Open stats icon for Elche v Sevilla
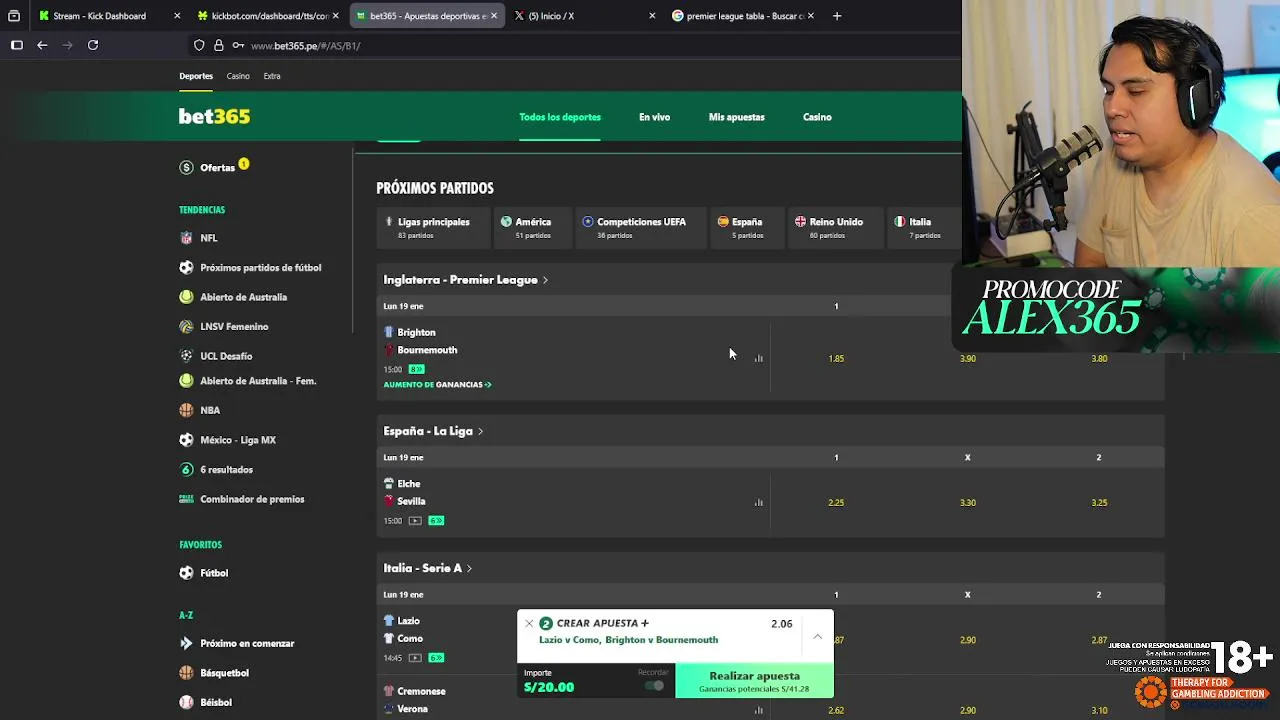Screen dimensions: 1280x720 click(759, 502)
